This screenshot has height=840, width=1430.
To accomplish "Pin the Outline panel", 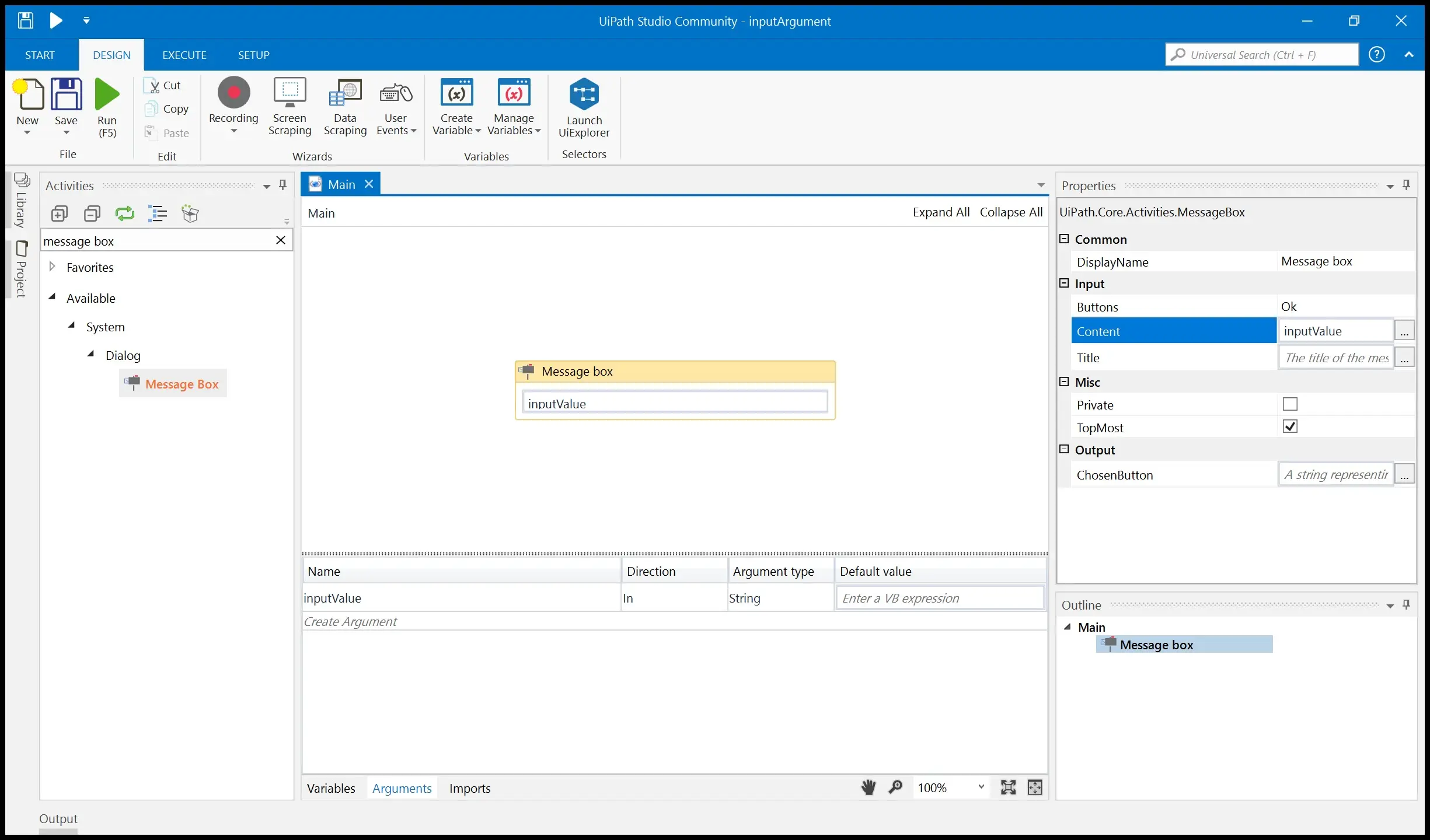I will [1407, 604].
